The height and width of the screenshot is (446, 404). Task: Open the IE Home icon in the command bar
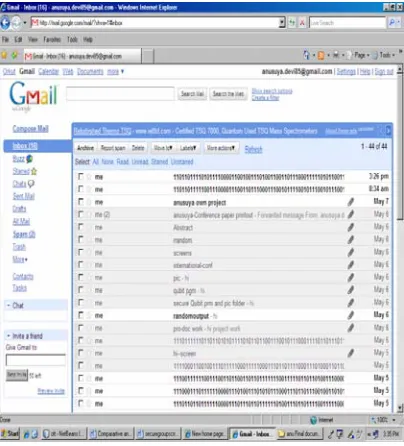(x=306, y=55)
